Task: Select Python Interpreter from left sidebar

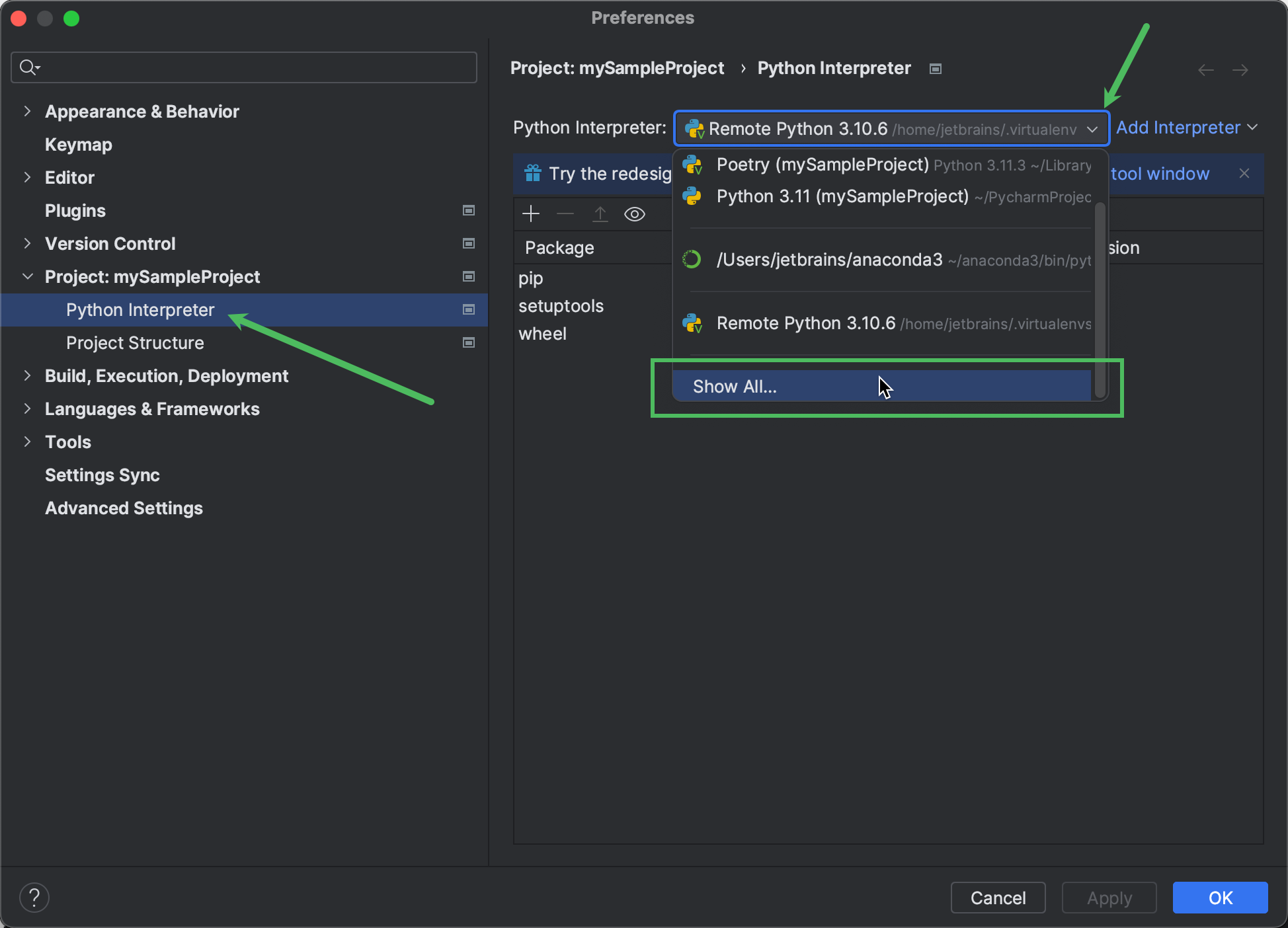Action: click(140, 310)
